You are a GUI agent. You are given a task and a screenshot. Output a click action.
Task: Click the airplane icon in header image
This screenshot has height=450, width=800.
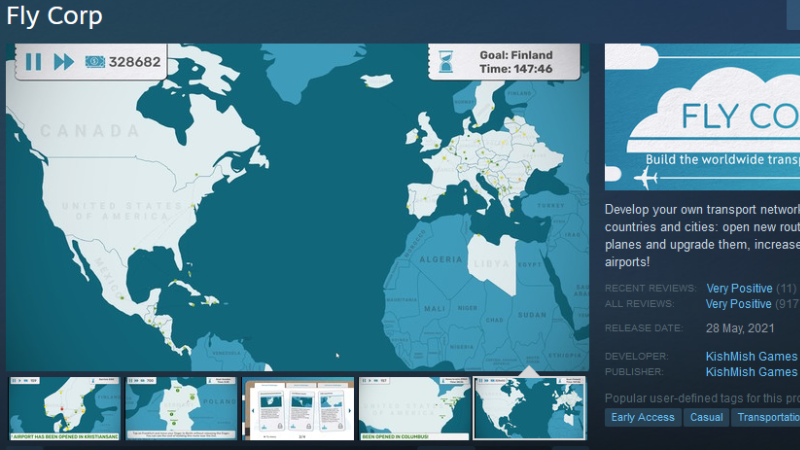tap(645, 179)
